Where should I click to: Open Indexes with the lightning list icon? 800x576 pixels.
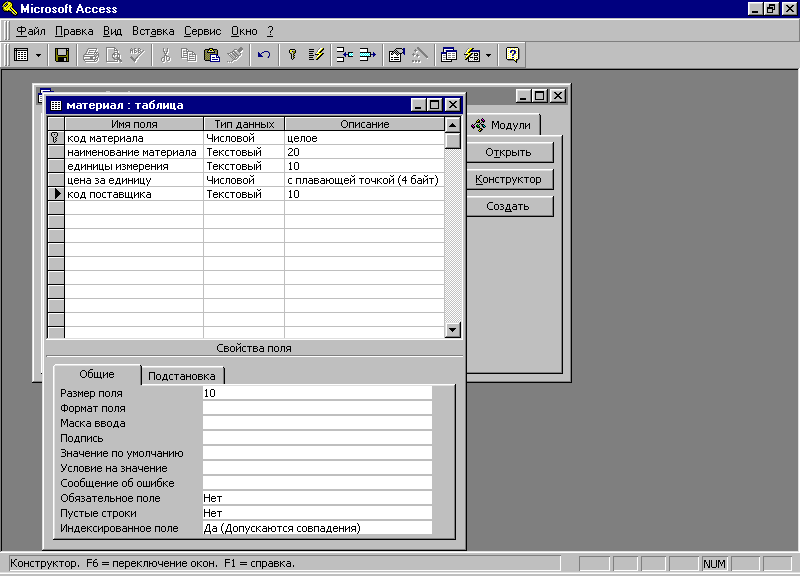(316, 55)
